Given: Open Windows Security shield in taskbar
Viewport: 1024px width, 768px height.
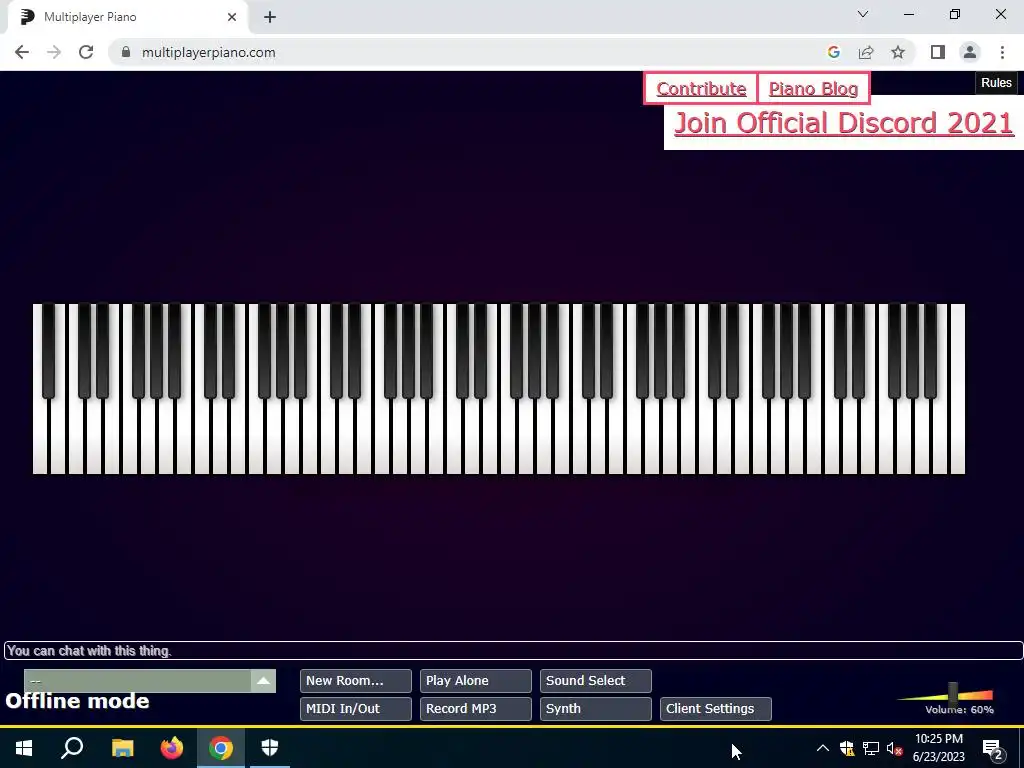Looking at the screenshot, I should click(270, 748).
